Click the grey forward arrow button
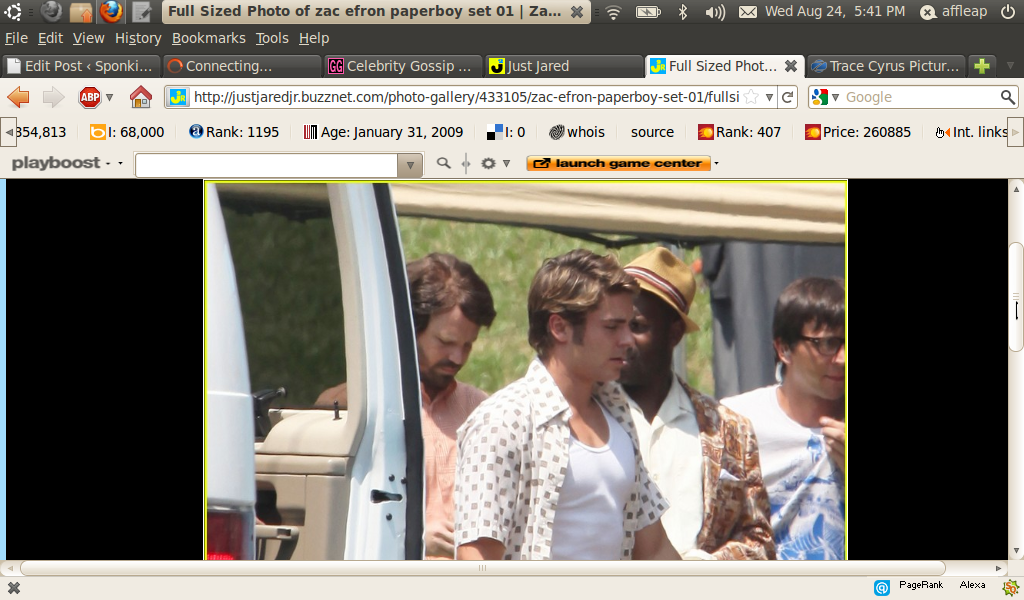 54,97
